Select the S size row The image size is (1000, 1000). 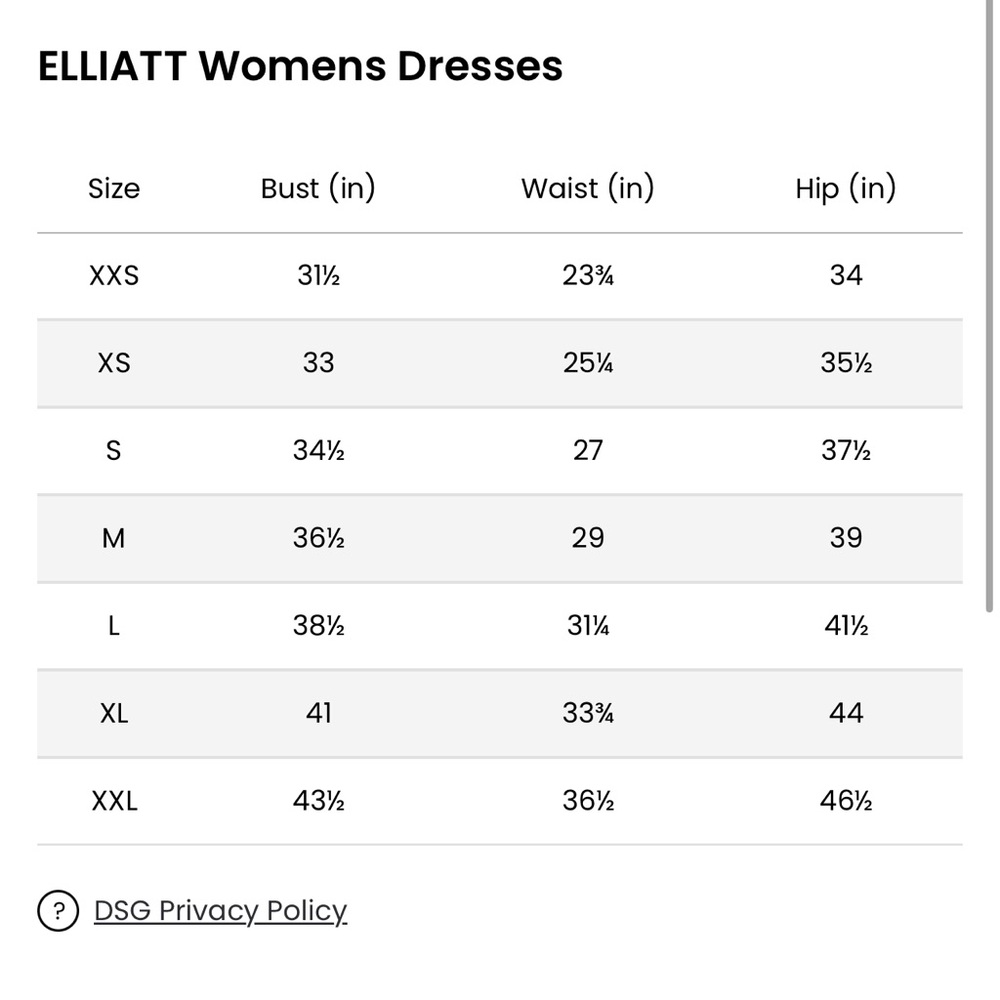[114, 450]
